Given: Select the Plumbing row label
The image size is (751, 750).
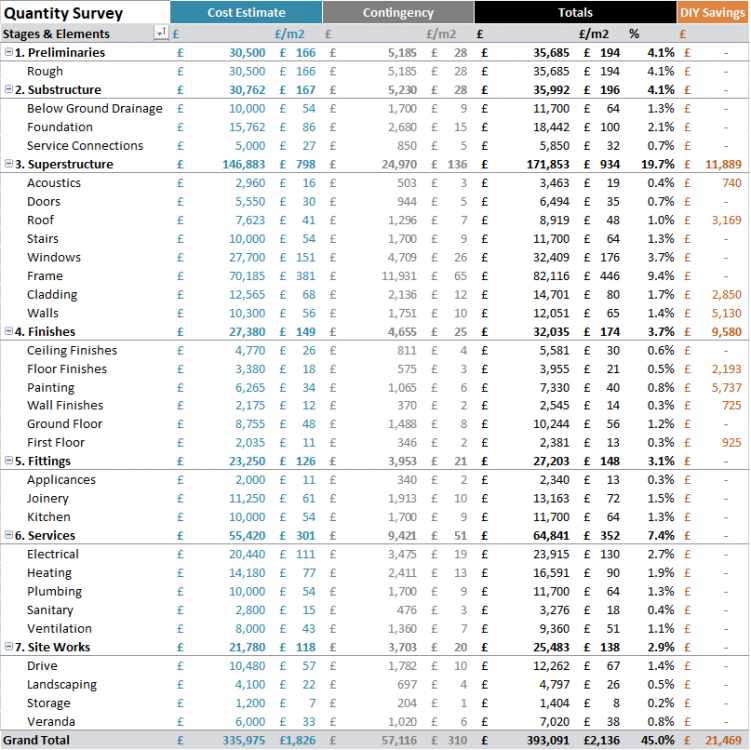Looking at the screenshot, I should [x=55, y=591].
